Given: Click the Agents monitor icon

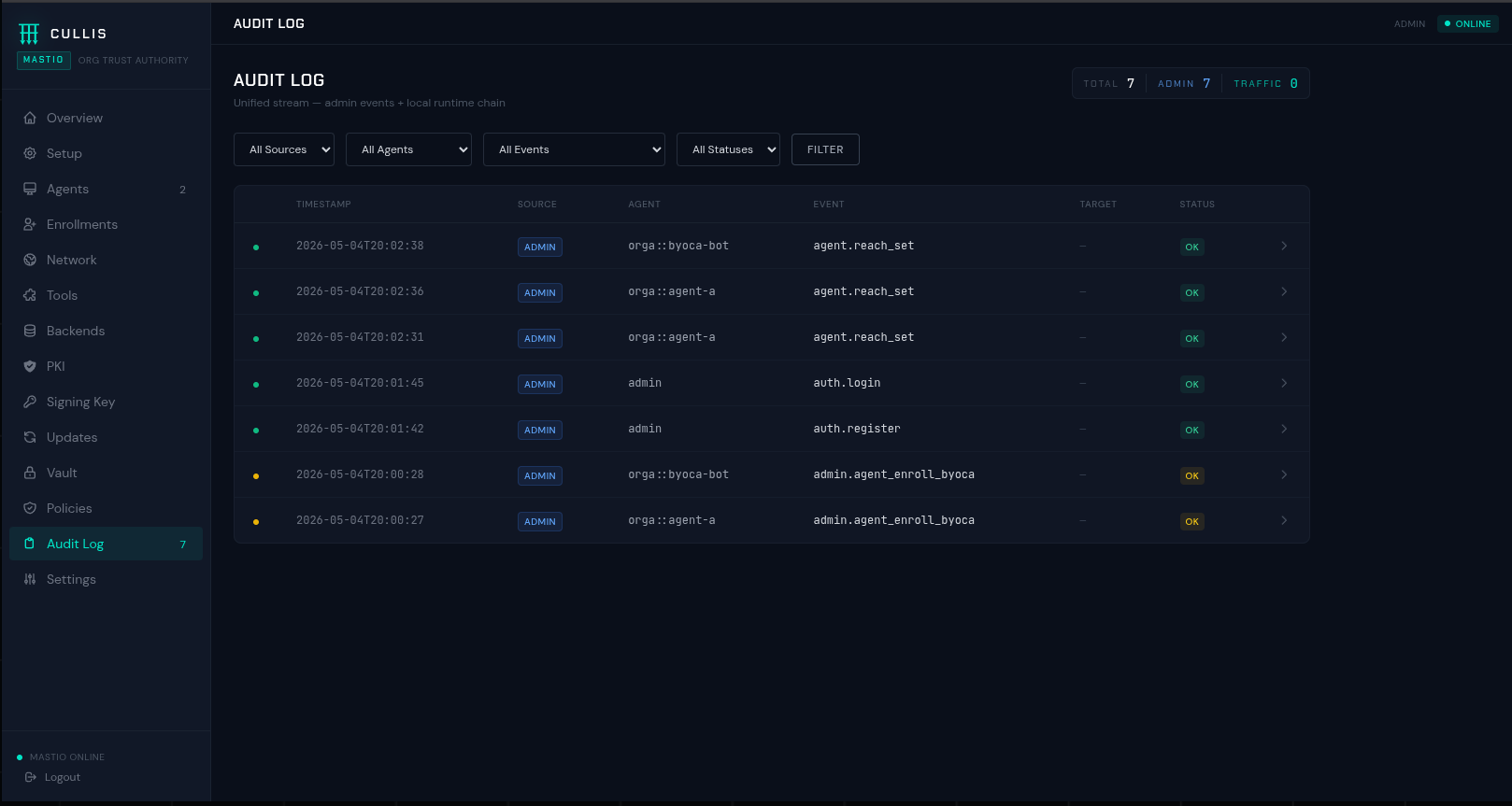Looking at the screenshot, I should (30, 189).
